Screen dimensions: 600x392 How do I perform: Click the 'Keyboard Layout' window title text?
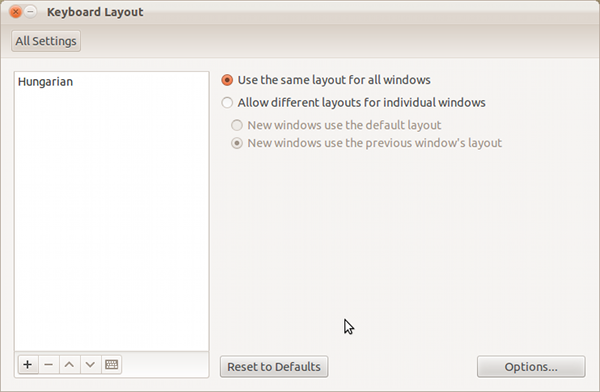click(95, 12)
